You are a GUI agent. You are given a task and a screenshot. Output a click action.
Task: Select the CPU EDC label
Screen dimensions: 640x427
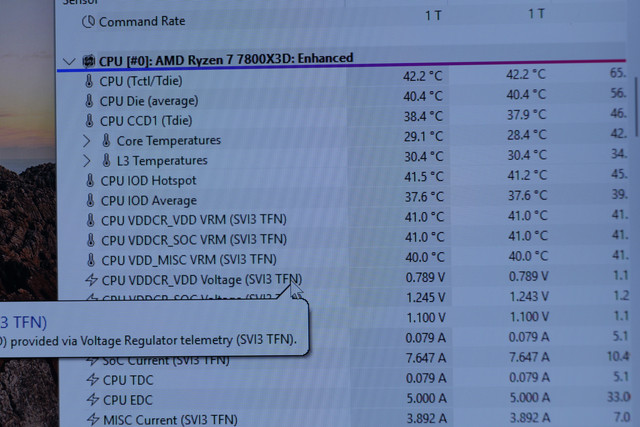(x=128, y=400)
